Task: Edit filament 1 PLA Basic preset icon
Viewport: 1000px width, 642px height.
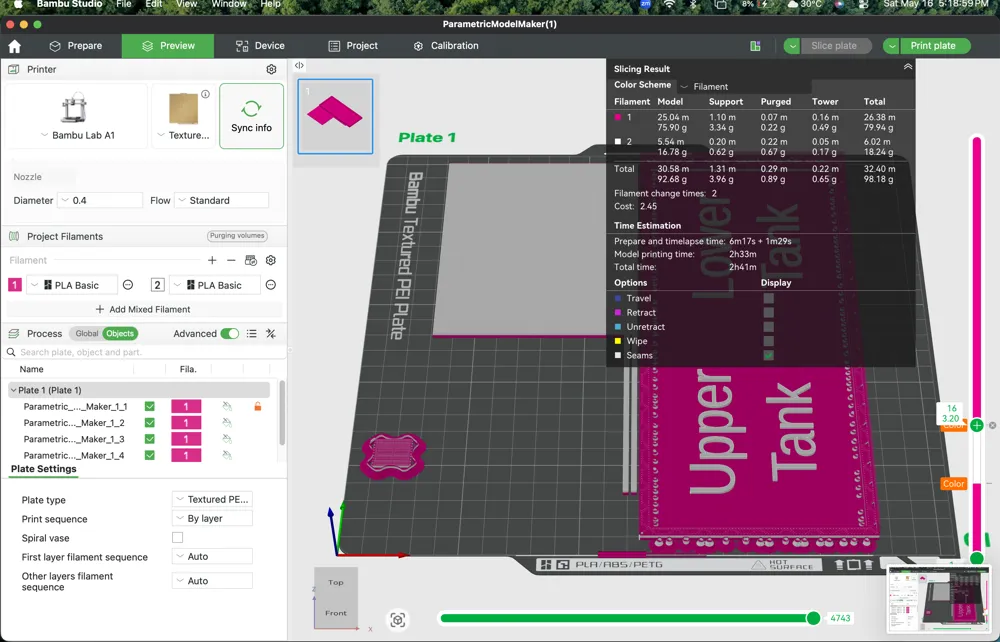Action: (128, 285)
